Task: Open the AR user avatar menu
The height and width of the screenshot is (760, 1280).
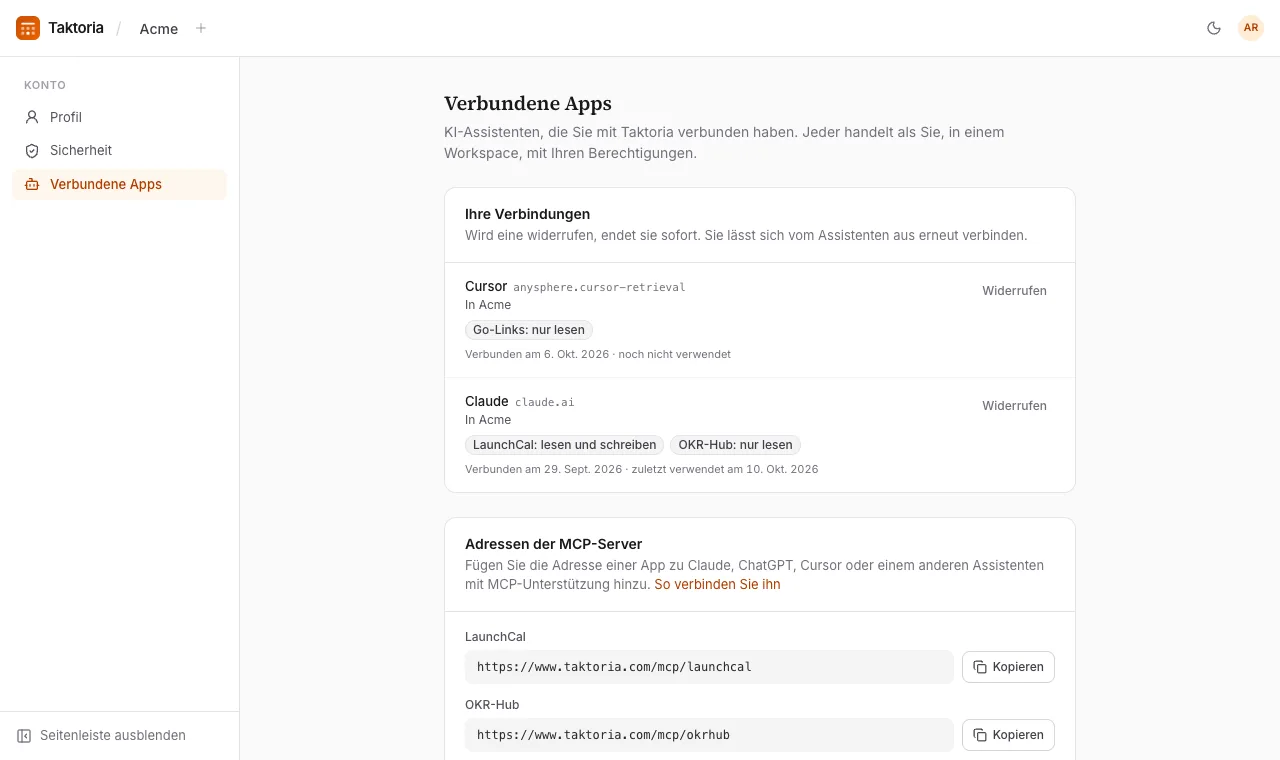Action: 1251,28
